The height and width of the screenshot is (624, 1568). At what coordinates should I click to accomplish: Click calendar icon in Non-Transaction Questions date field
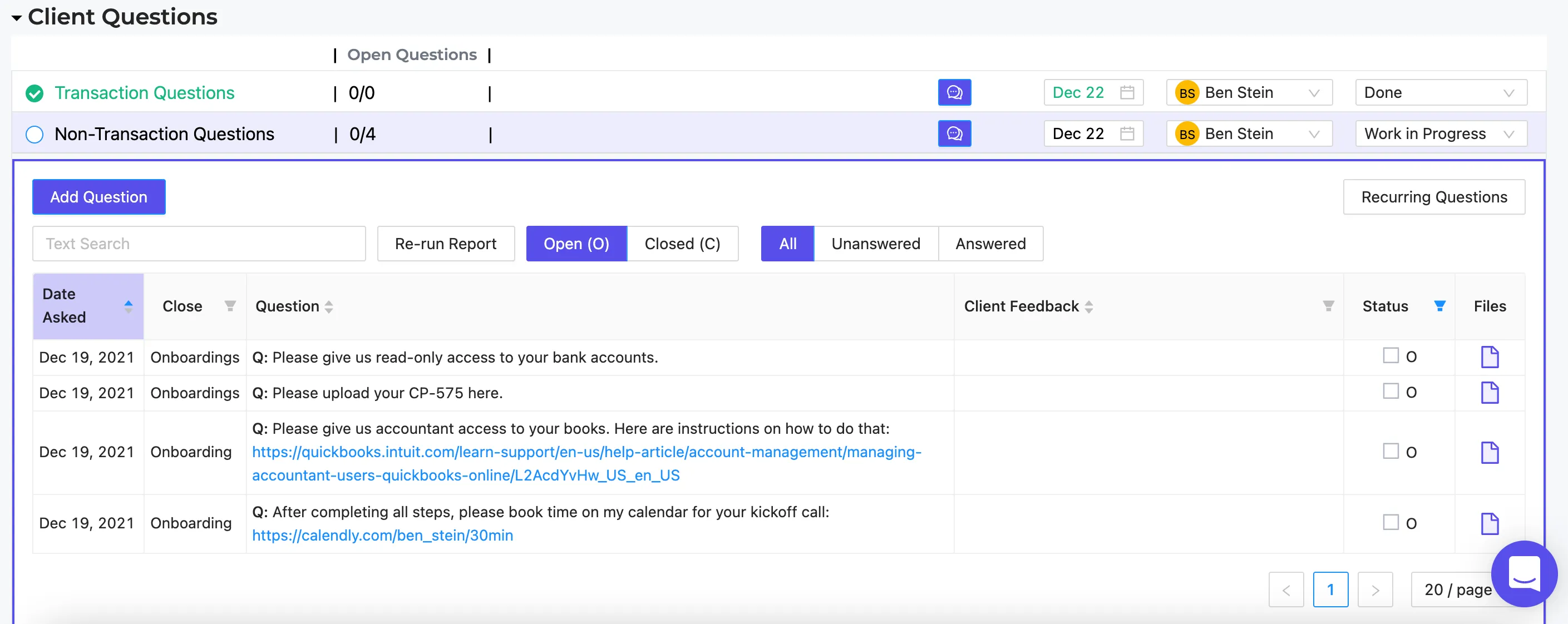coord(1127,133)
